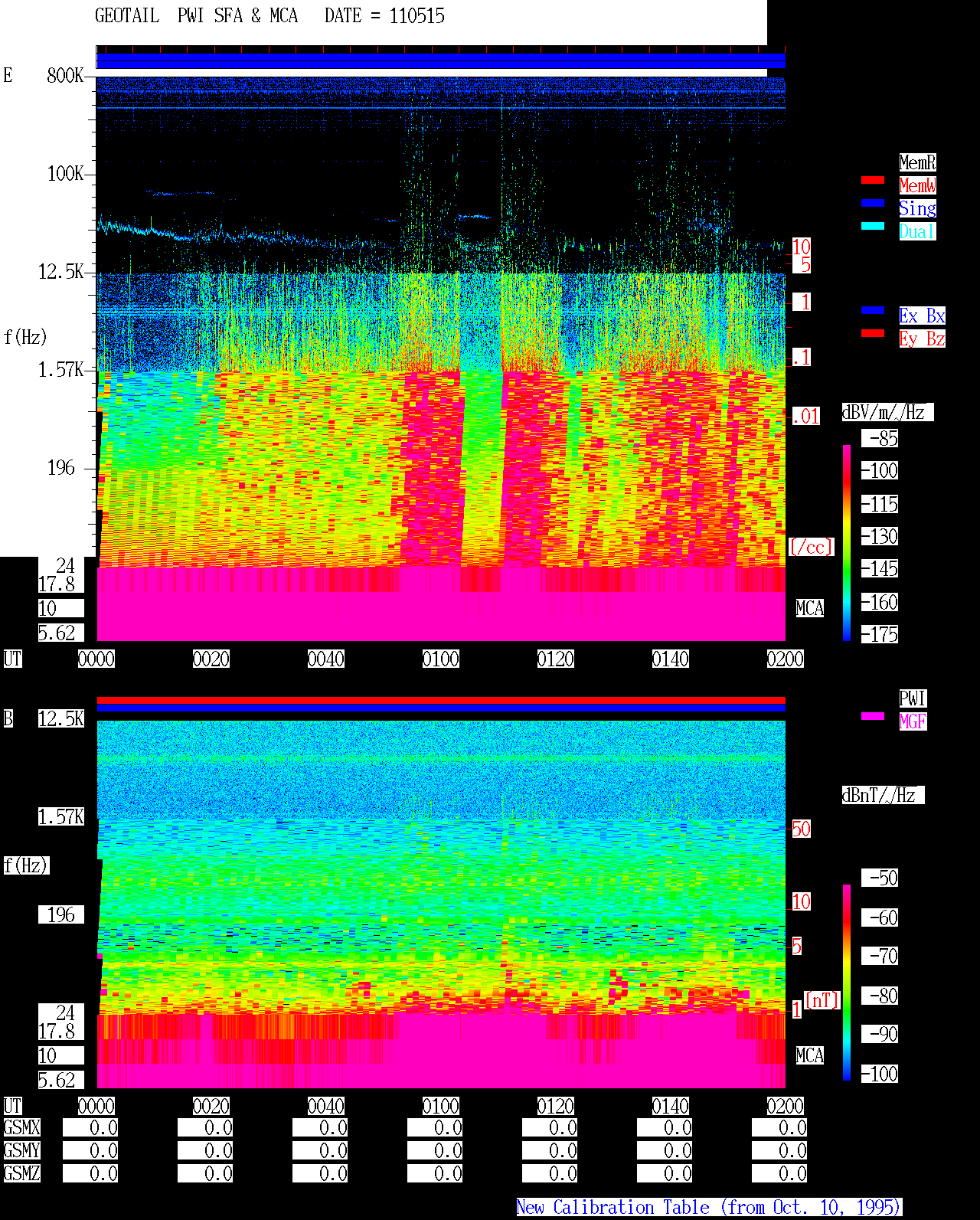Click the red swatch beside Ey Bz
Image resolution: width=980 pixels, height=1220 pixels.
(x=873, y=333)
